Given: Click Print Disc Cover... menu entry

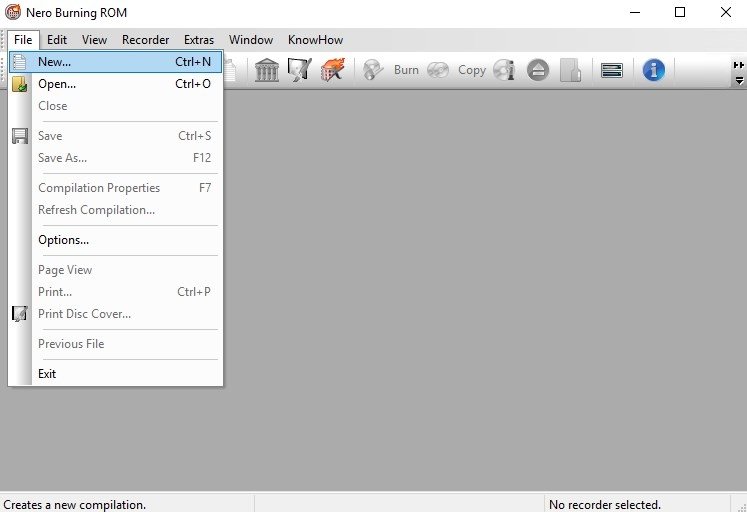Looking at the screenshot, I should point(115,314).
